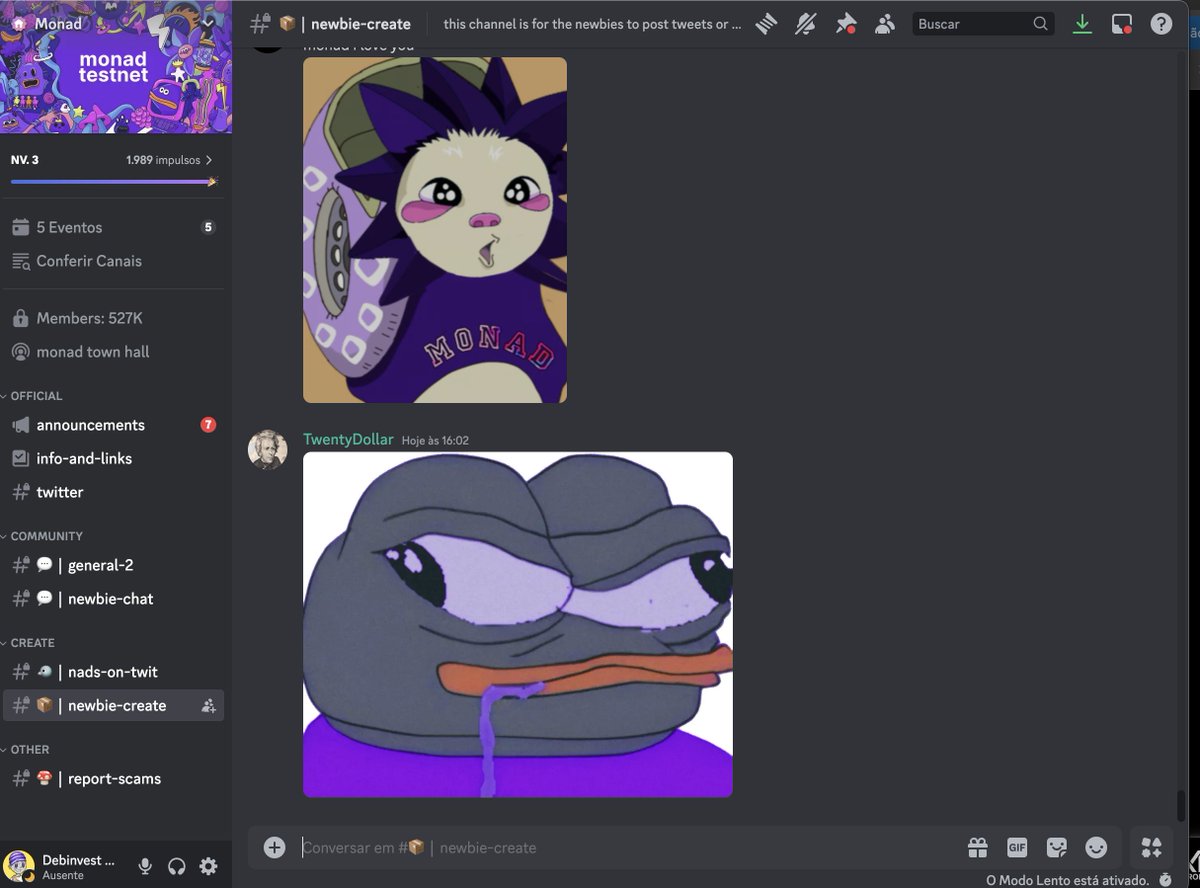Select Members: 527K locked voice channel
Screen dimensions: 1200x888
(116, 318)
